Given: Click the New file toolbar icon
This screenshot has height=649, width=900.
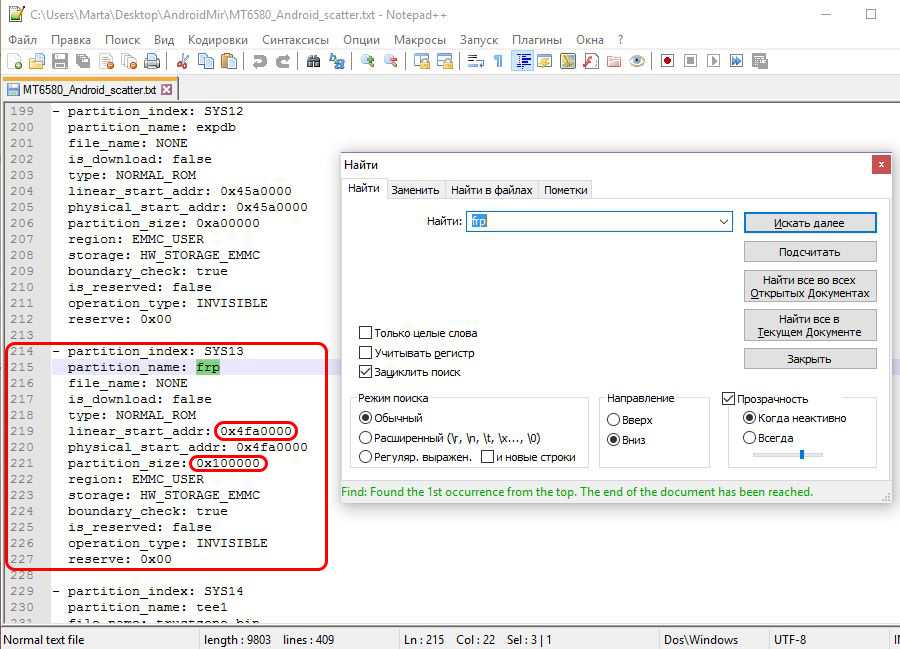Looking at the screenshot, I should point(13,61).
